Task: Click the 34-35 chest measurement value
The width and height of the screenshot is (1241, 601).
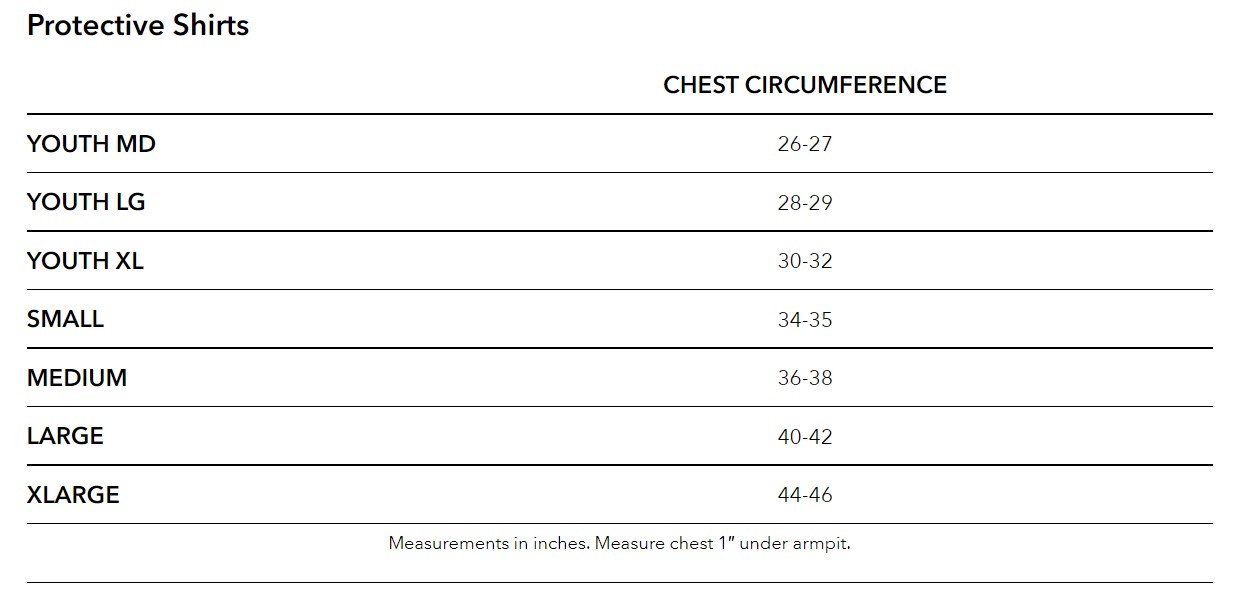Action: coord(804,320)
